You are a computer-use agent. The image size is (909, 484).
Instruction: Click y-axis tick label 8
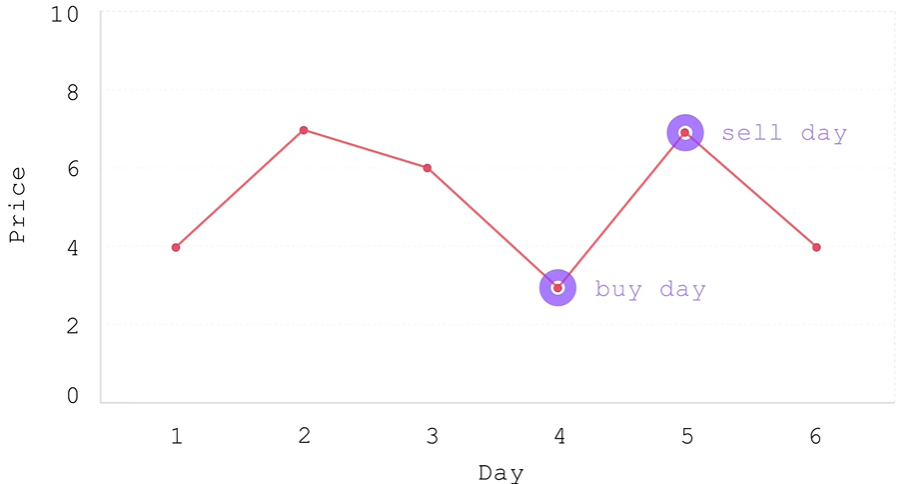[72, 91]
